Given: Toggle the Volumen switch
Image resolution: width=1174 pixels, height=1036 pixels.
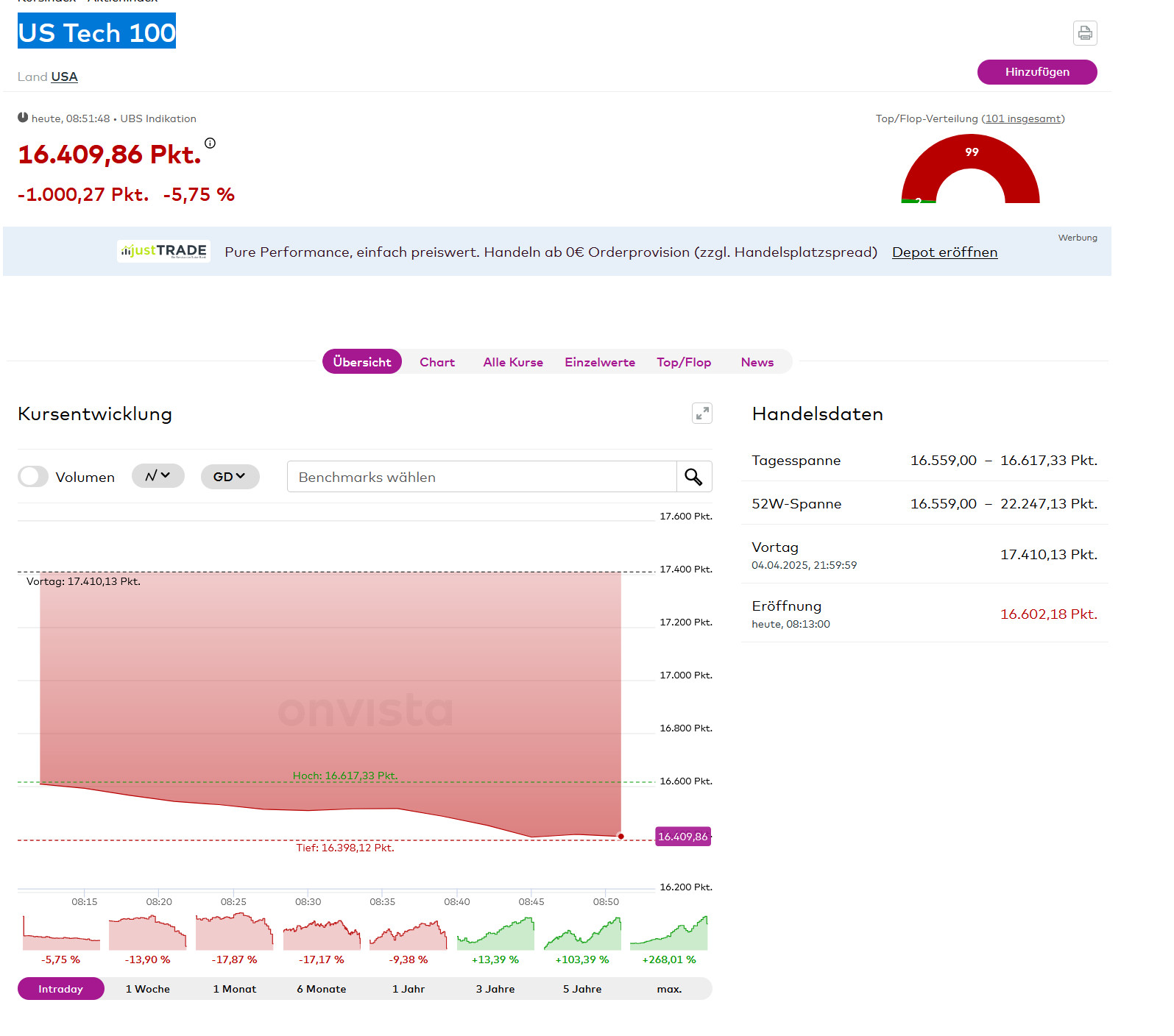Looking at the screenshot, I should (x=33, y=477).
